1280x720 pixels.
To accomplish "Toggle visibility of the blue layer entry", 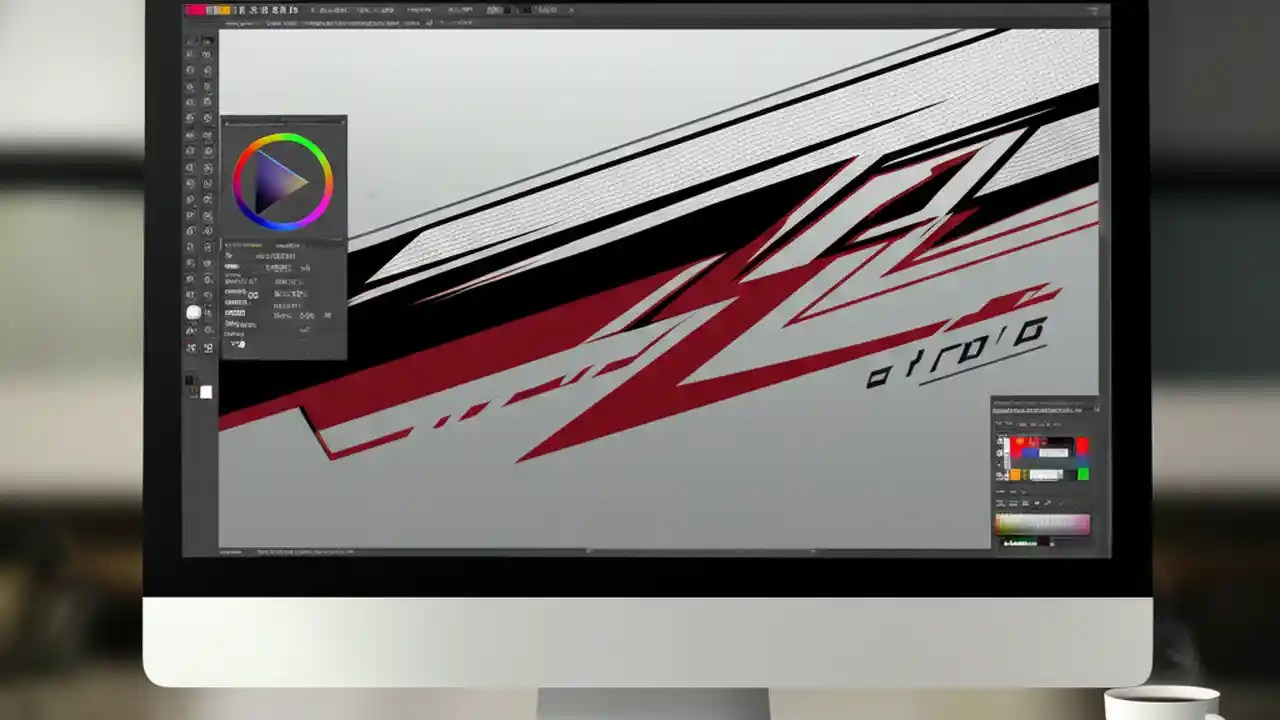I will point(1000,453).
